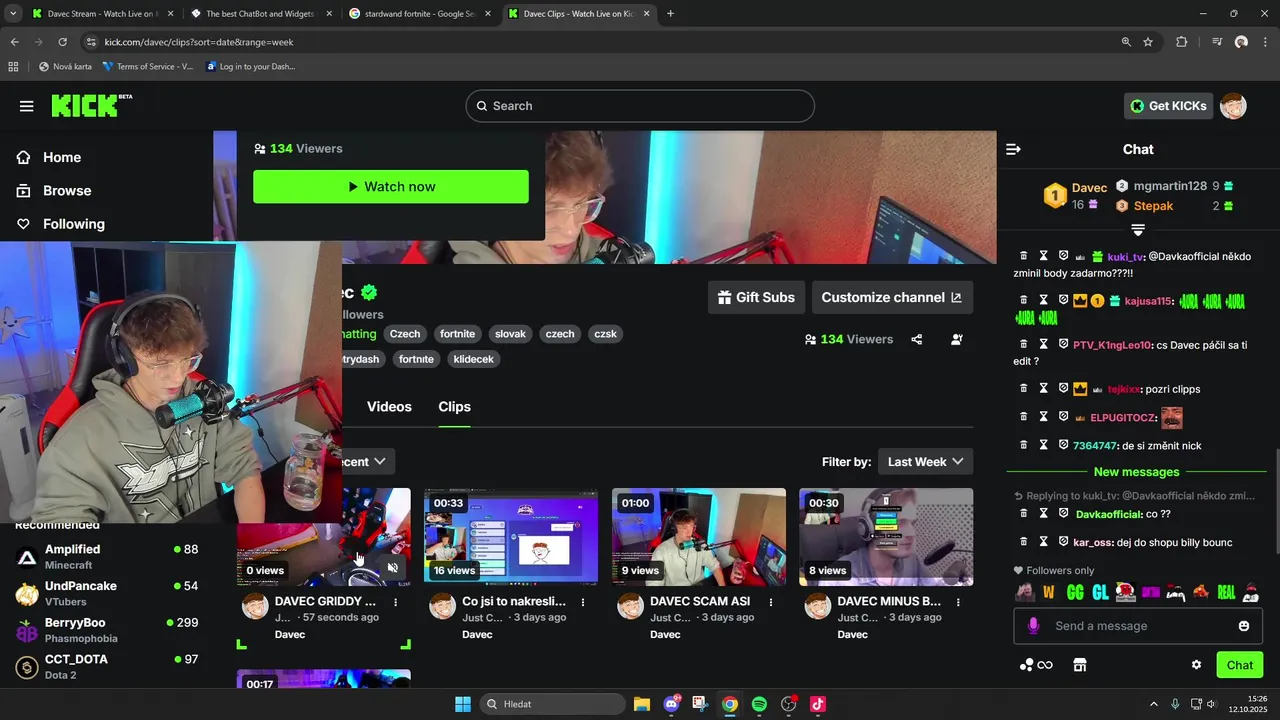Viewport: 1280px width, 720px height.
Task: Collapse the chat panel with the arrow icon
Action: click(x=1013, y=149)
